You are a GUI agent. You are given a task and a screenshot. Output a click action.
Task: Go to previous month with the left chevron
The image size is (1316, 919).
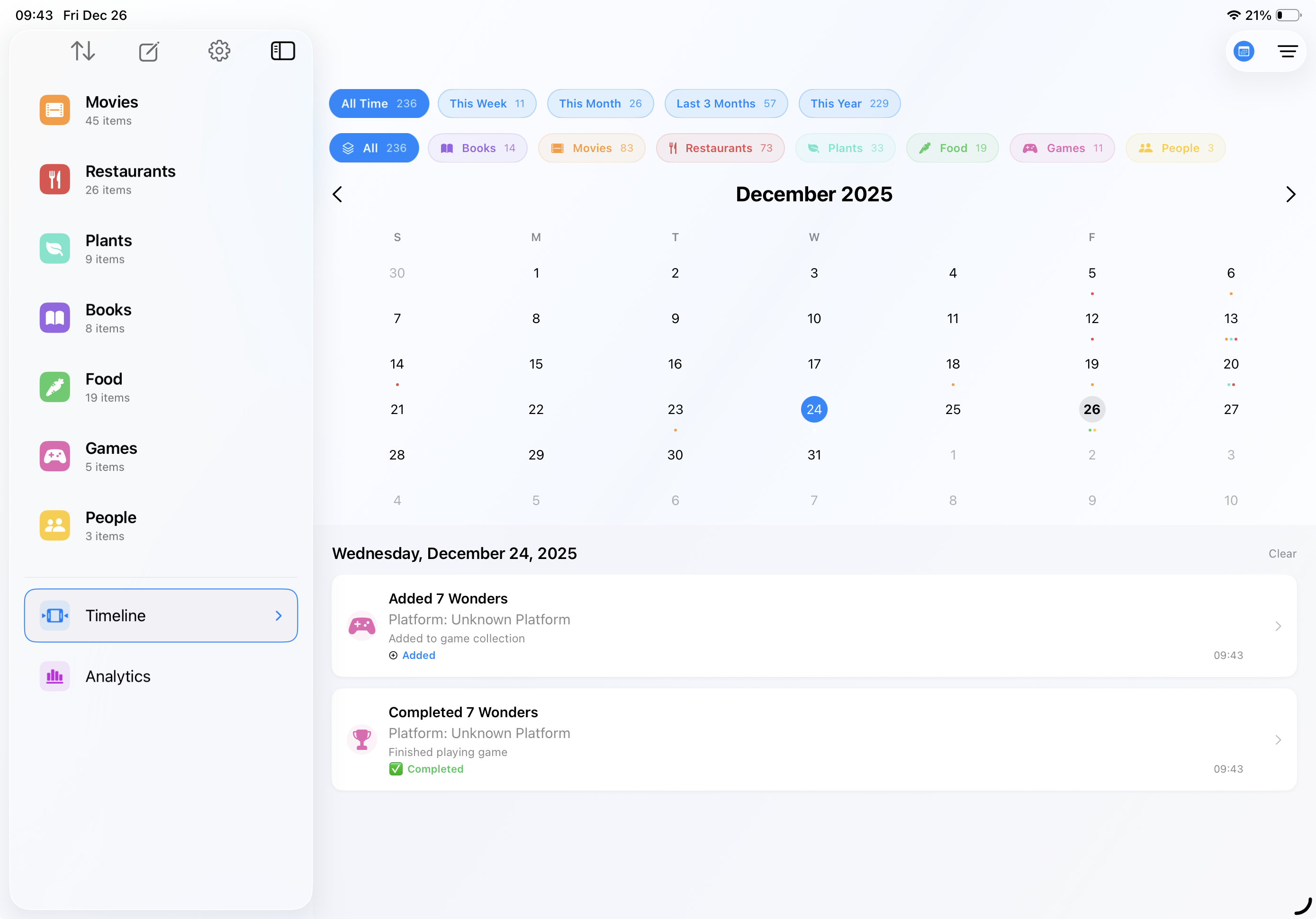click(337, 194)
